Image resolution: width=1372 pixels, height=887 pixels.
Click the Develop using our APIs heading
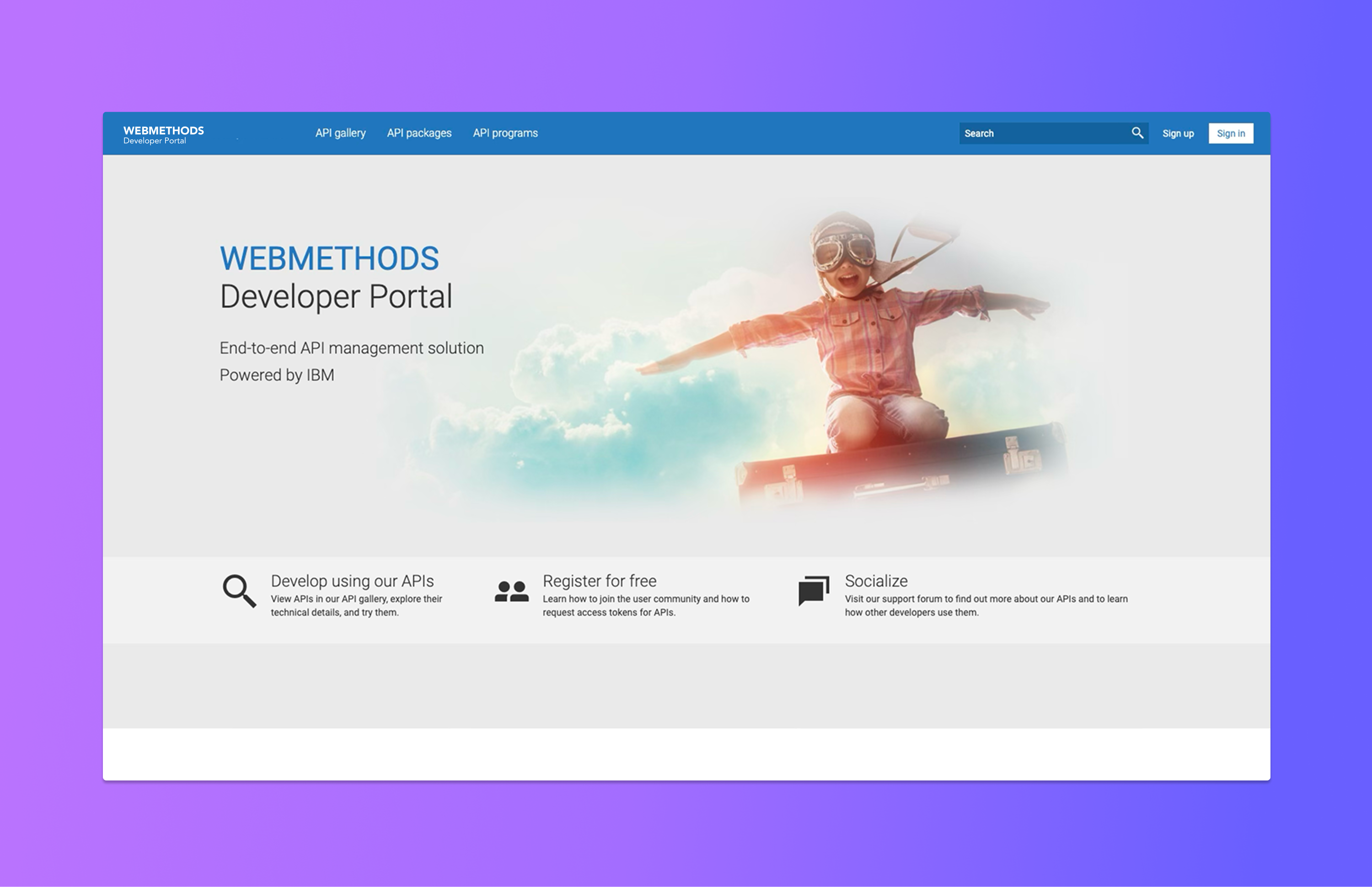click(x=352, y=581)
